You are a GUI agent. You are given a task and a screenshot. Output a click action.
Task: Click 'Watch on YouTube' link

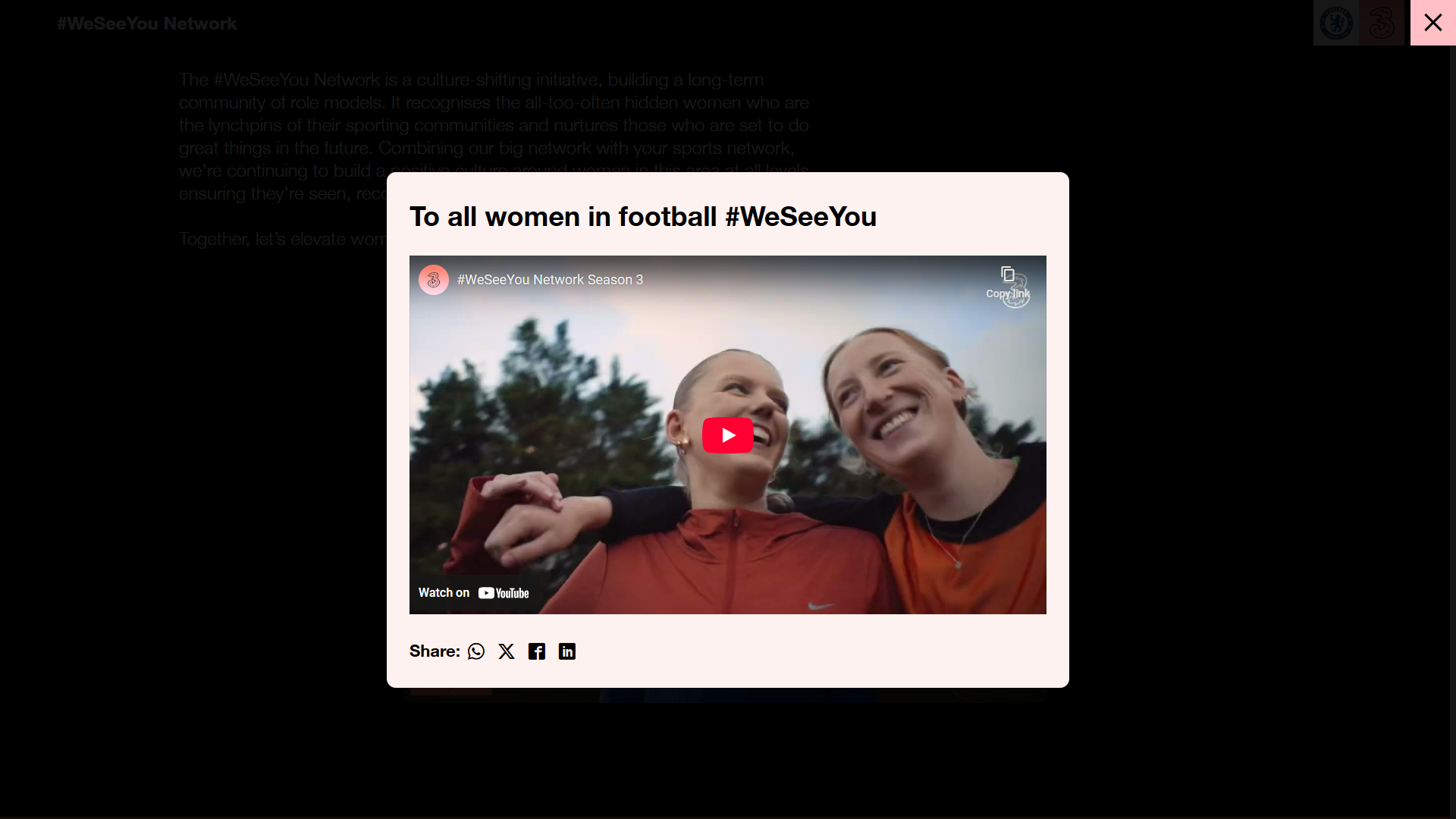point(474,593)
